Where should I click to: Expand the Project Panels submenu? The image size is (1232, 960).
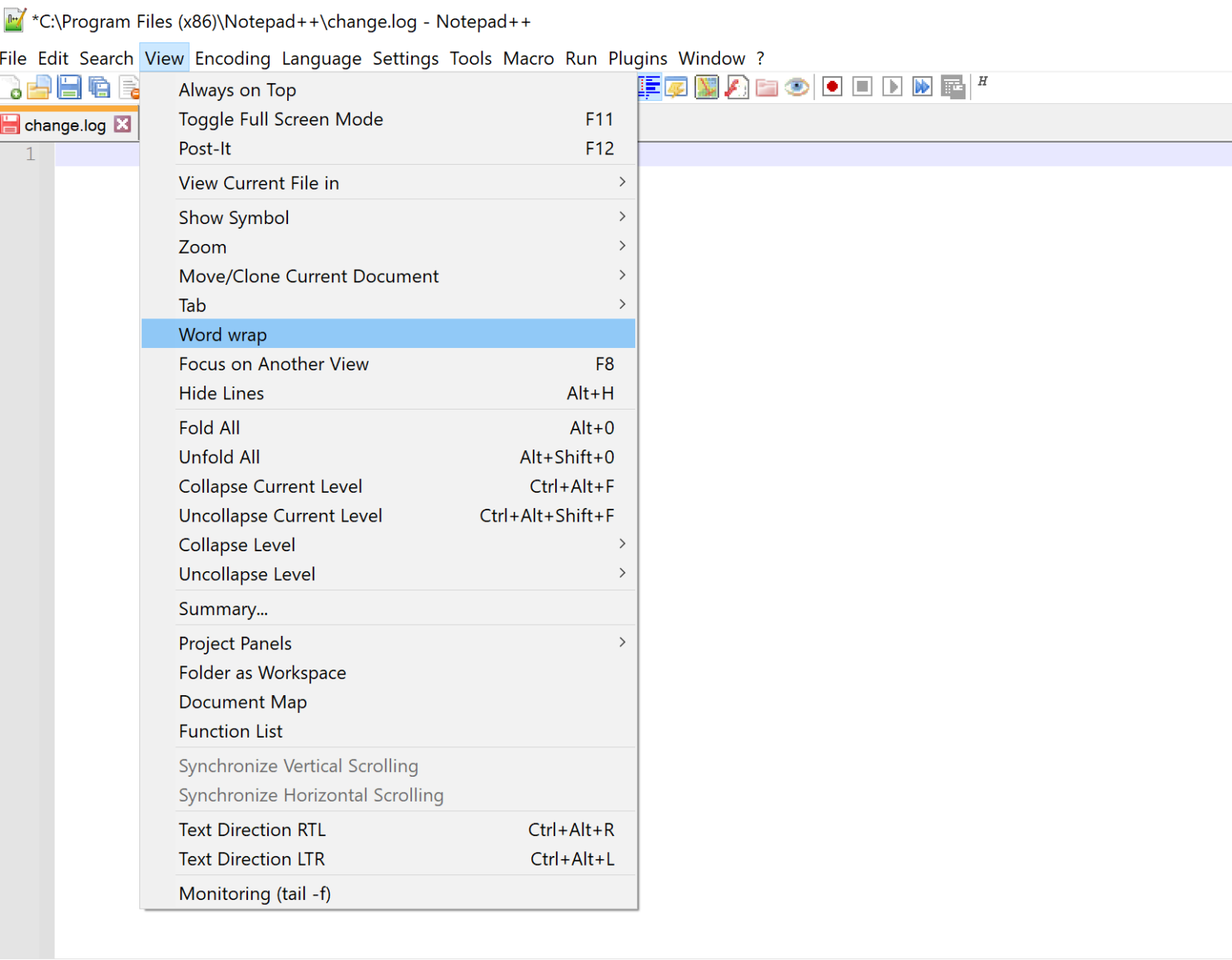pos(235,643)
